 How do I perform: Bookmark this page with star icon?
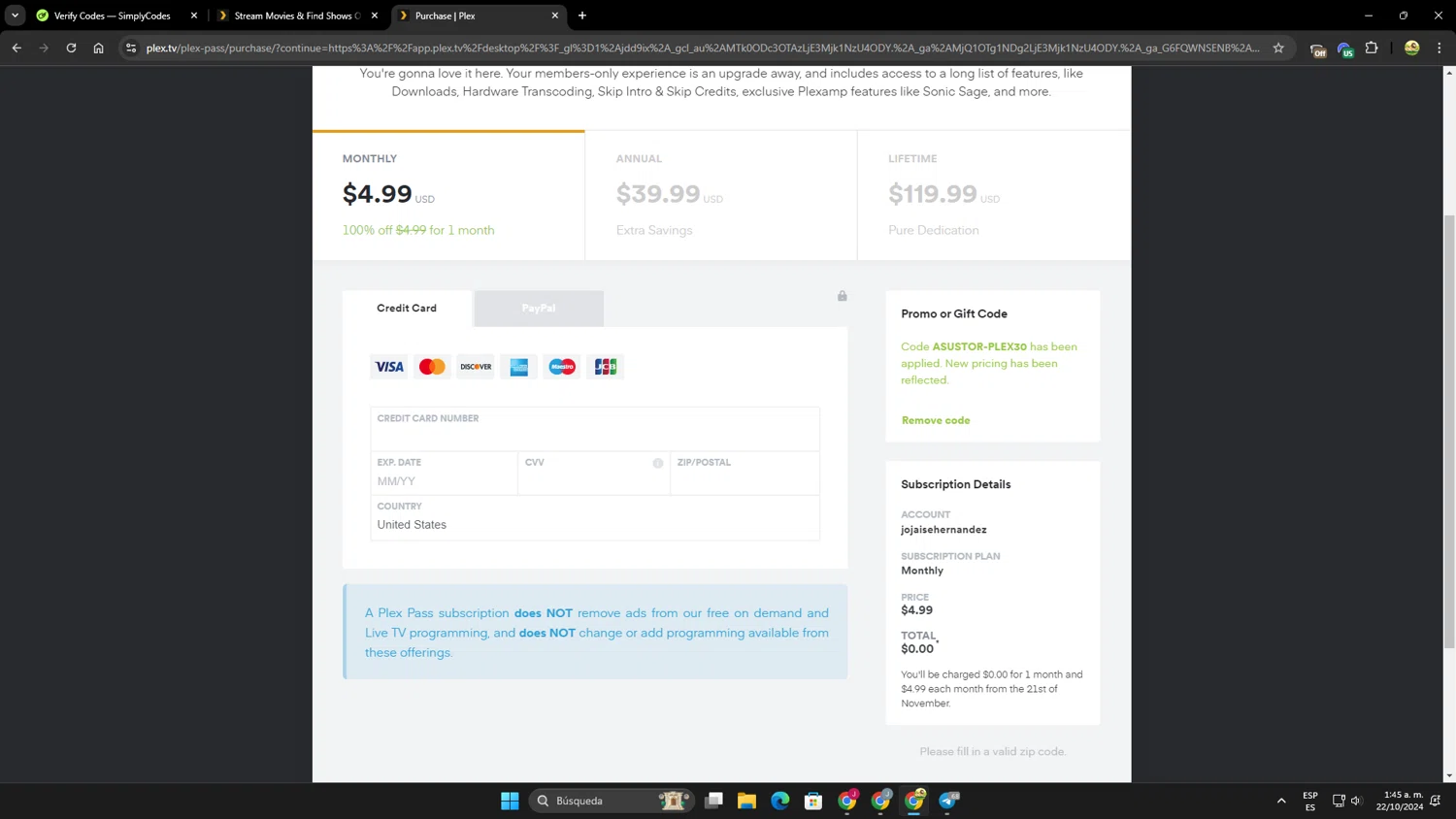coord(1278,48)
